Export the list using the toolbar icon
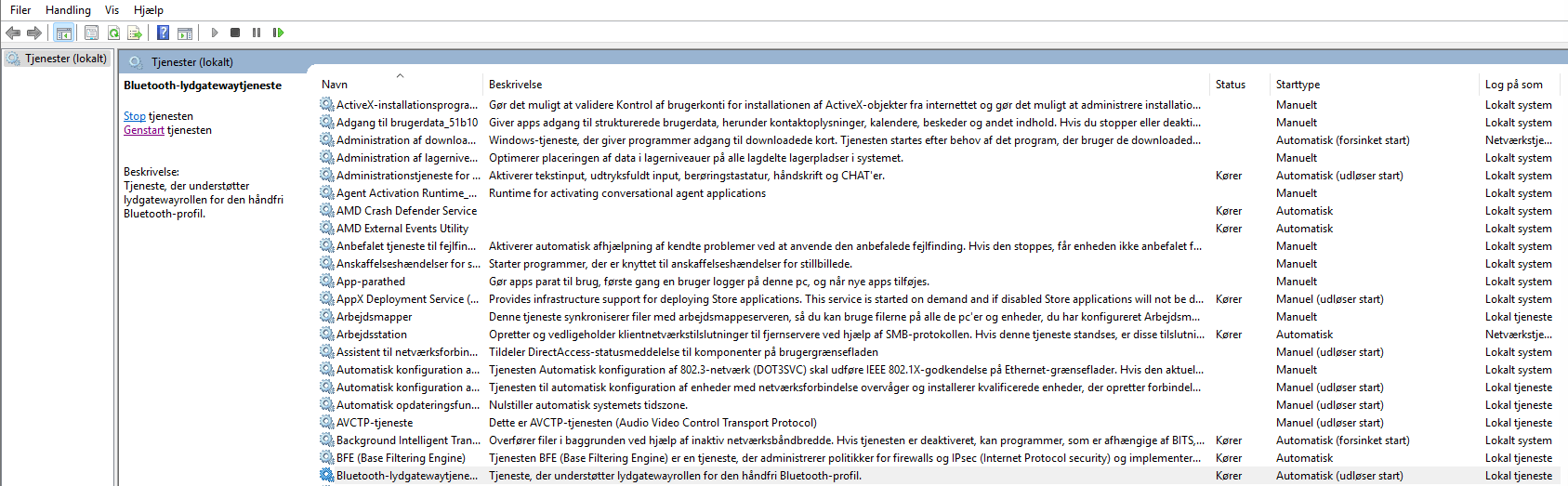This screenshot has height=486, width=1568. [135, 33]
